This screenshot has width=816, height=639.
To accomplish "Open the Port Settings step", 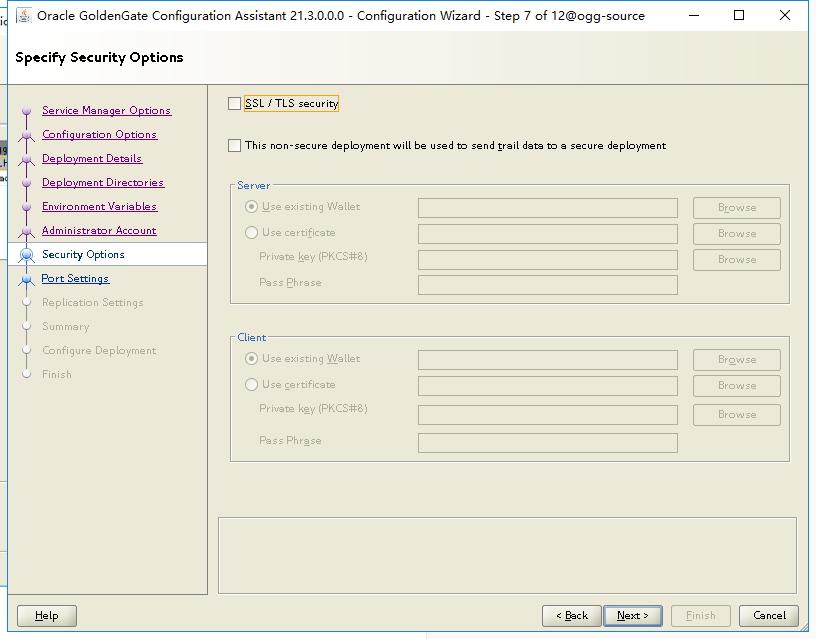I will 75,278.
